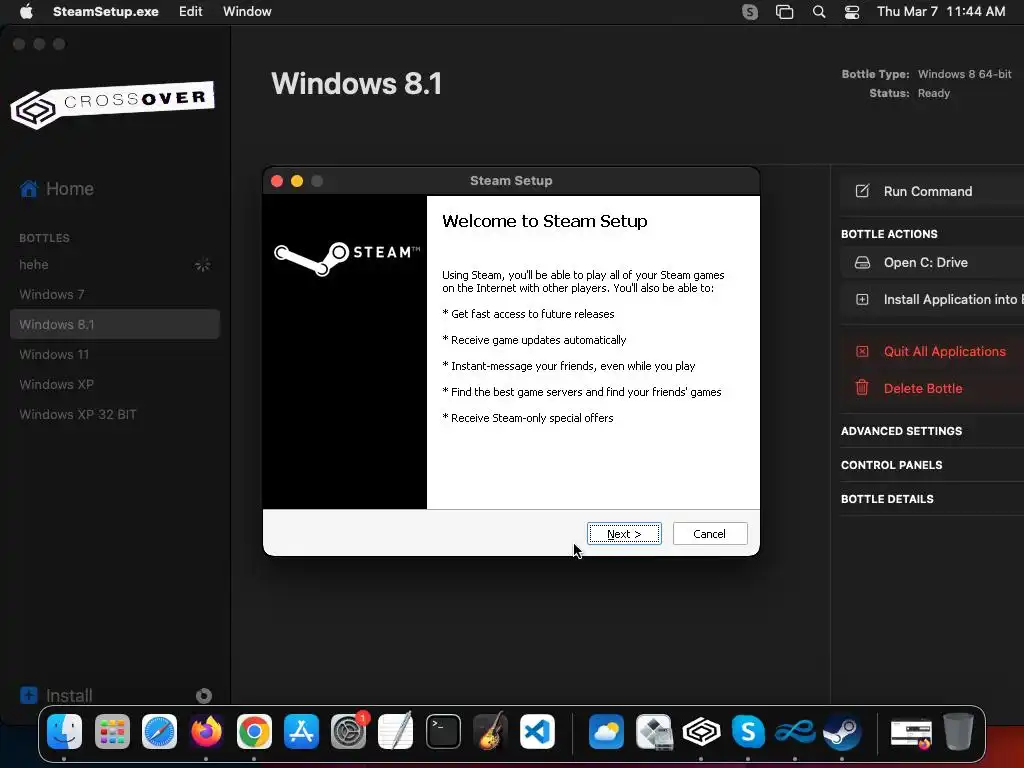The width and height of the screenshot is (1024, 768).
Task: Open CrossOver from the Dock
Action: click(701, 731)
